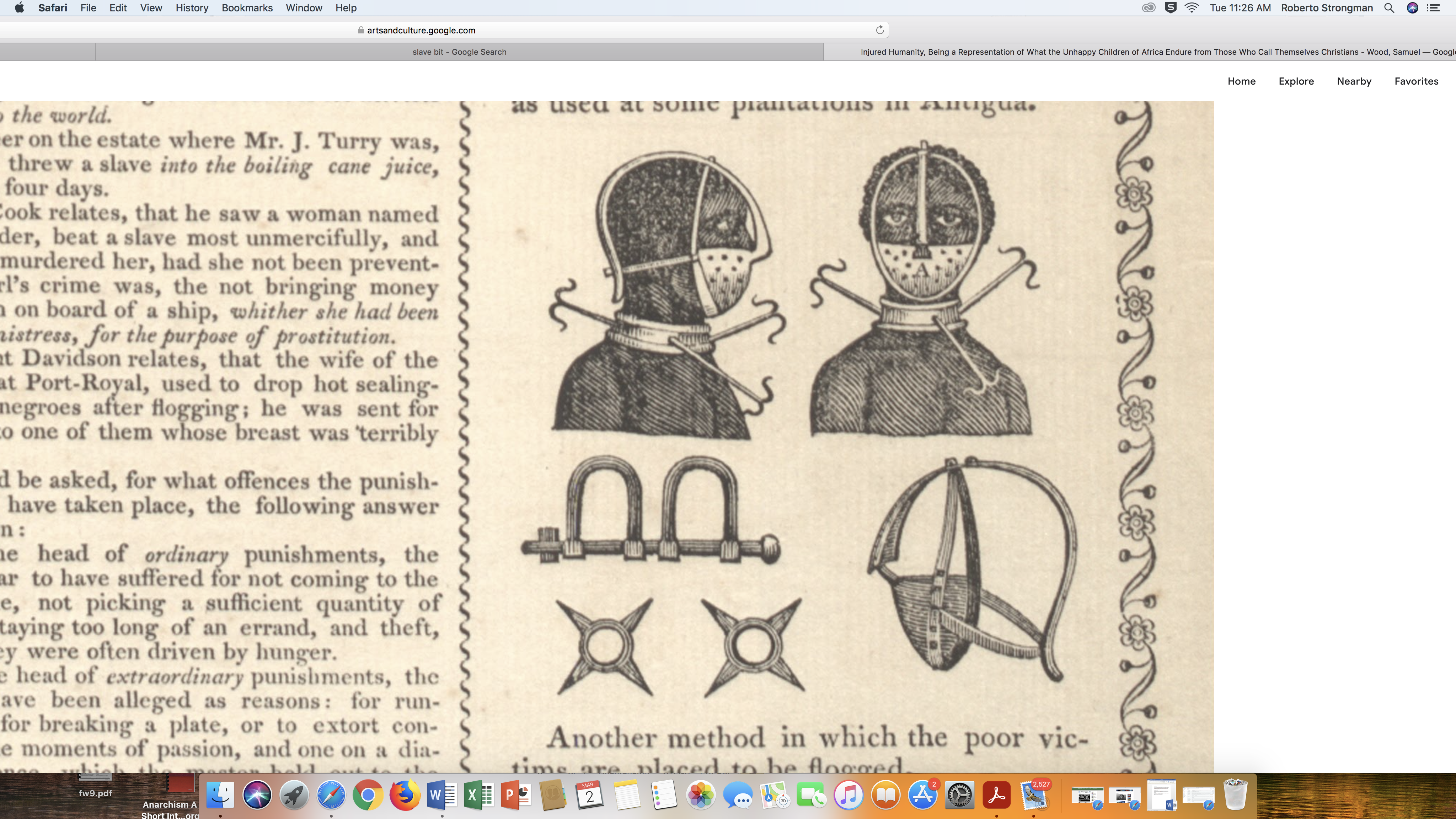Open System Preferences gear in Dock

(x=960, y=795)
